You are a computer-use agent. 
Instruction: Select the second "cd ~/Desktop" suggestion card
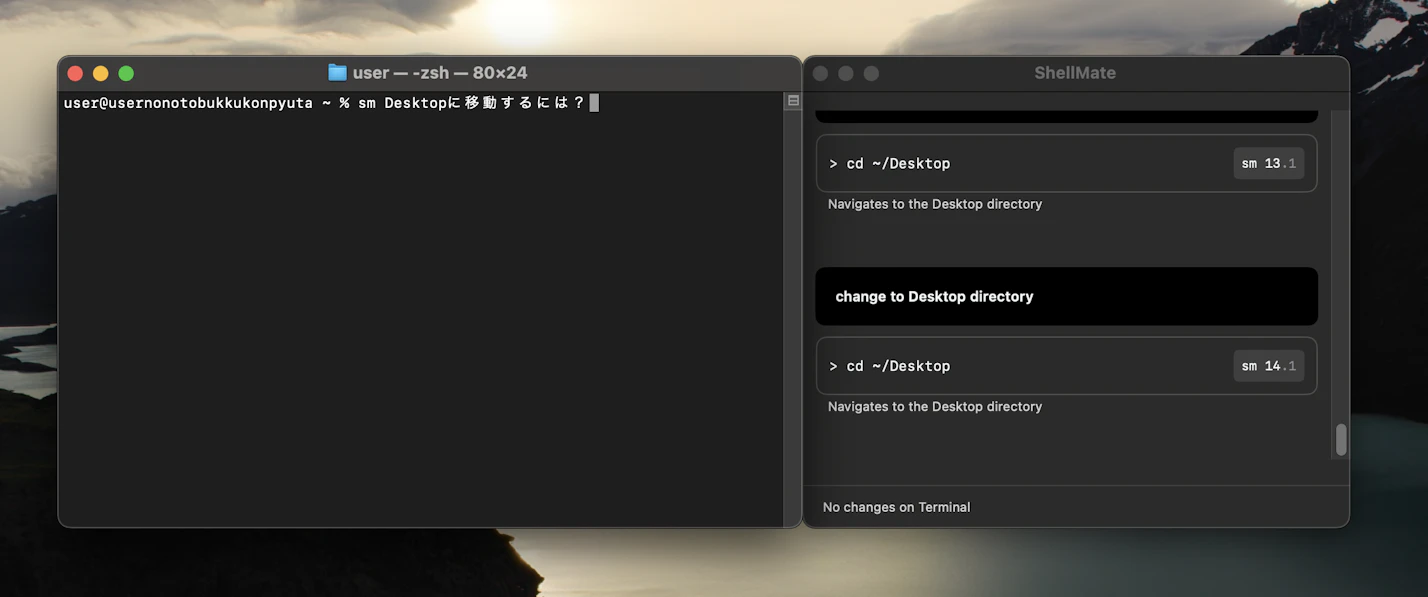click(x=1066, y=365)
